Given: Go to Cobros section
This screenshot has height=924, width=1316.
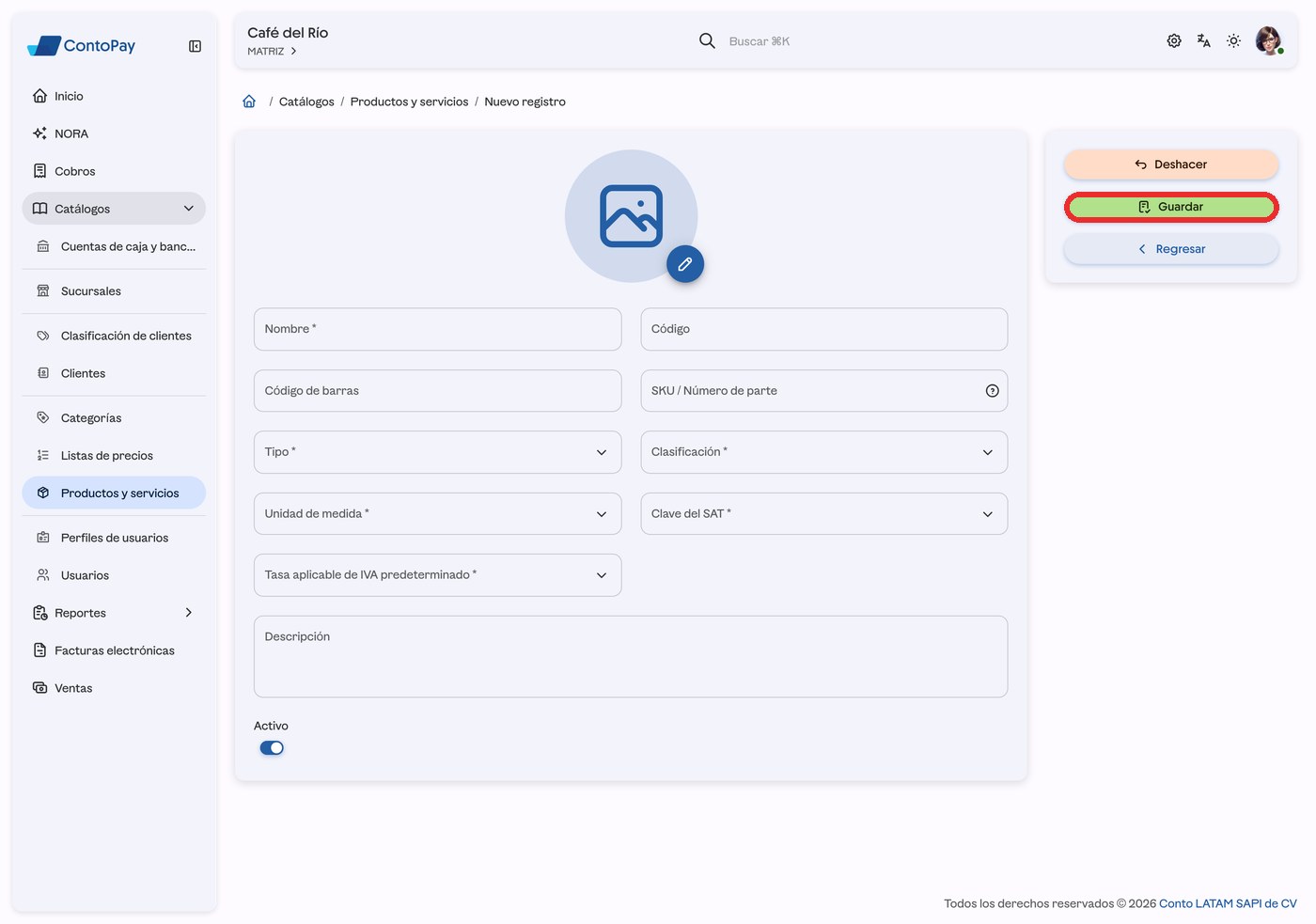Looking at the screenshot, I should coord(114,171).
